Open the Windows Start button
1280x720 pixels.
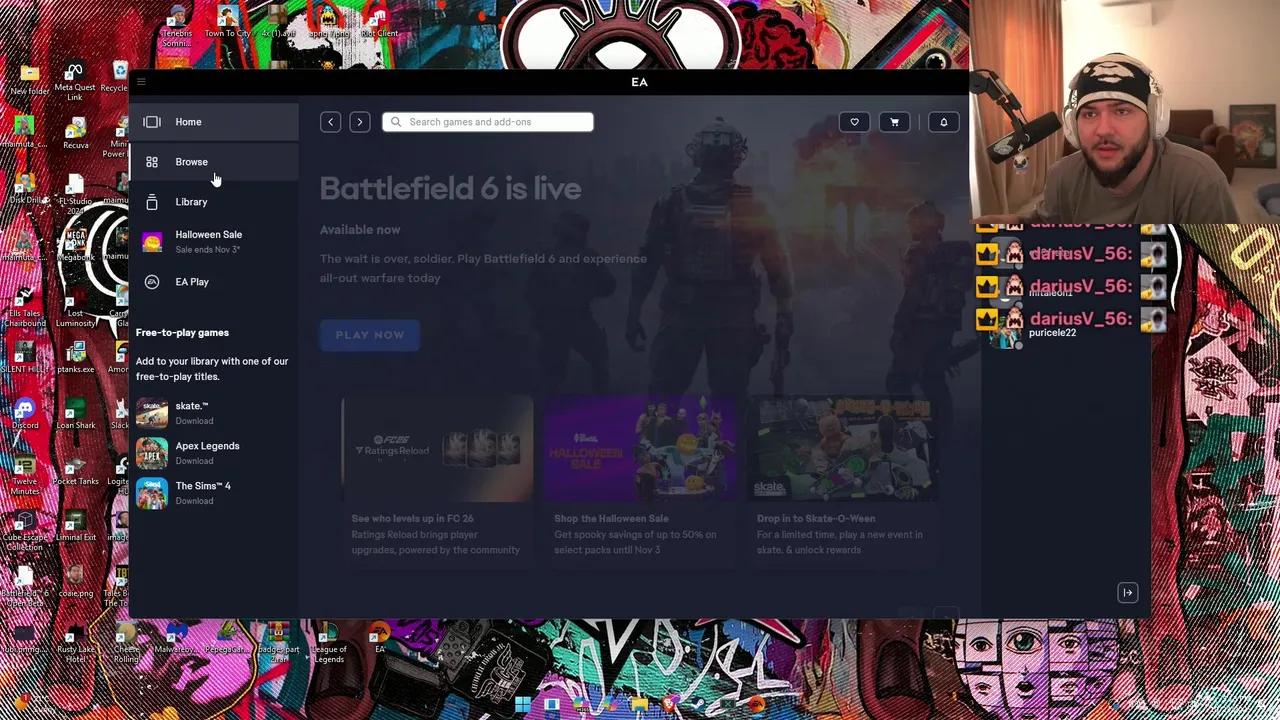click(x=522, y=705)
